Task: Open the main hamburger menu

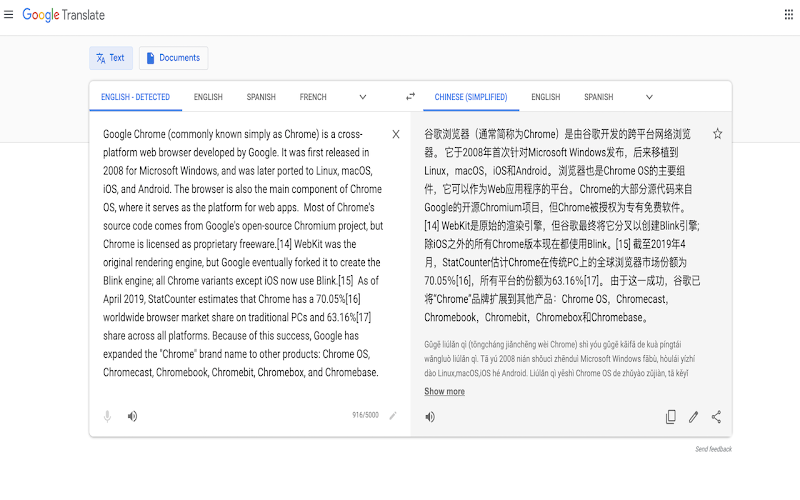Action: point(8,14)
